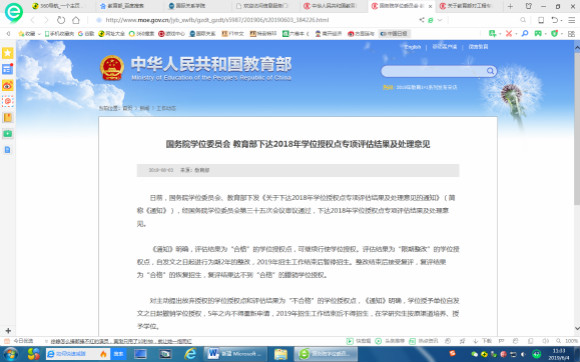This screenshot has height=362, width=580.
Task: Open the orange book icon in the sidebar
Action: point(8,118)
